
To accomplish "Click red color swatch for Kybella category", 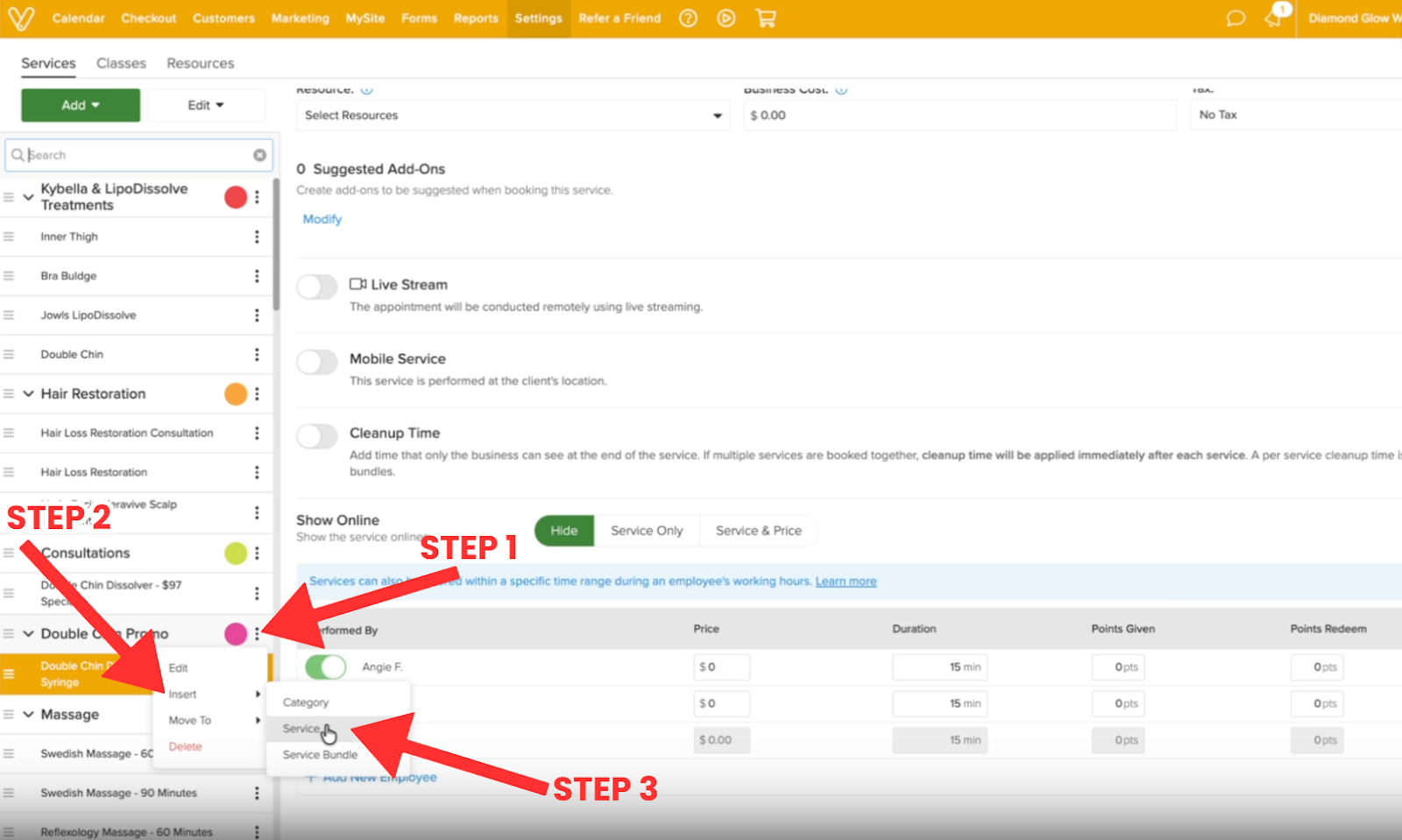I will coord(236,197).
